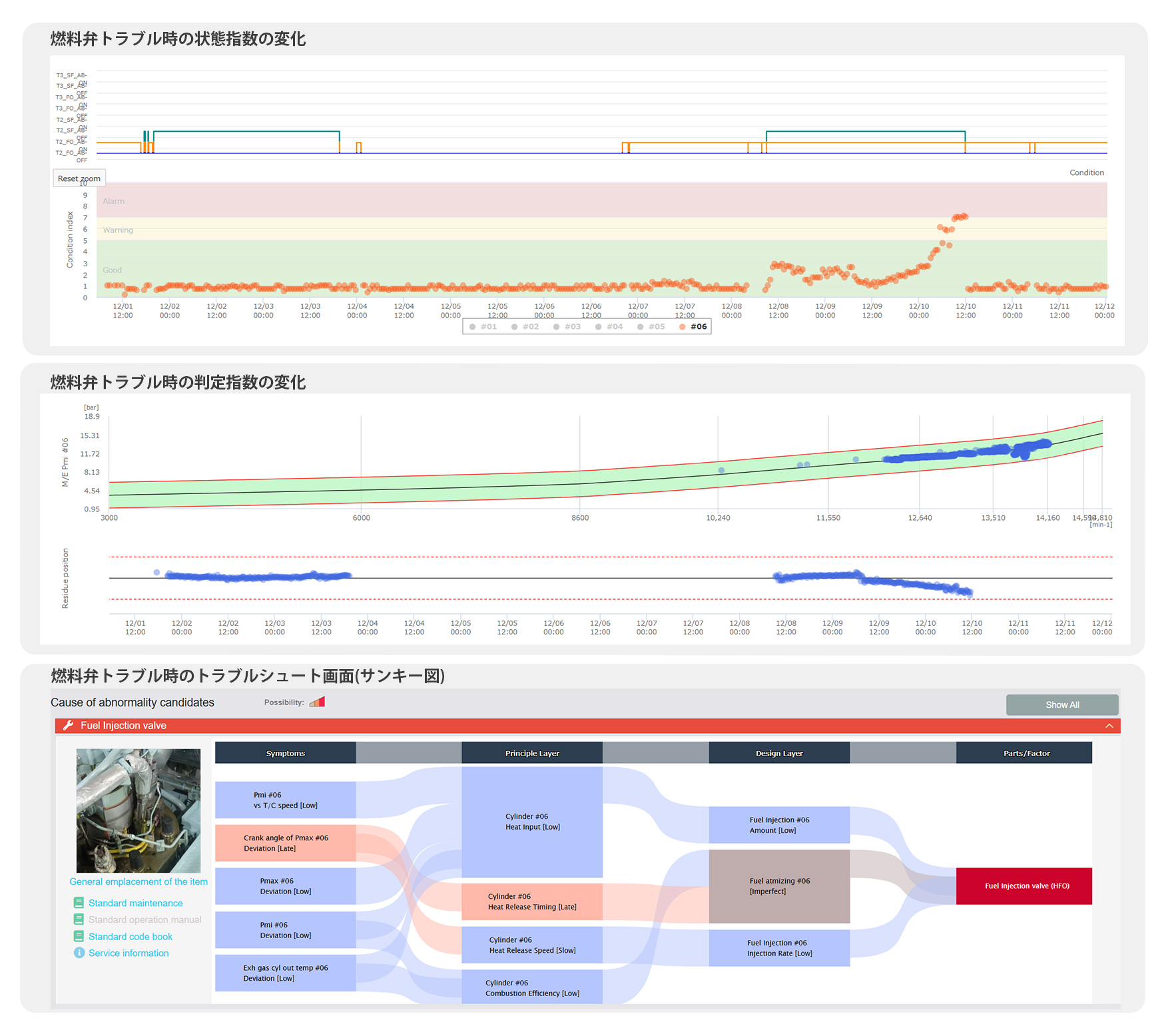
Task: Click the Service information info icon
Action: [79, 953]
